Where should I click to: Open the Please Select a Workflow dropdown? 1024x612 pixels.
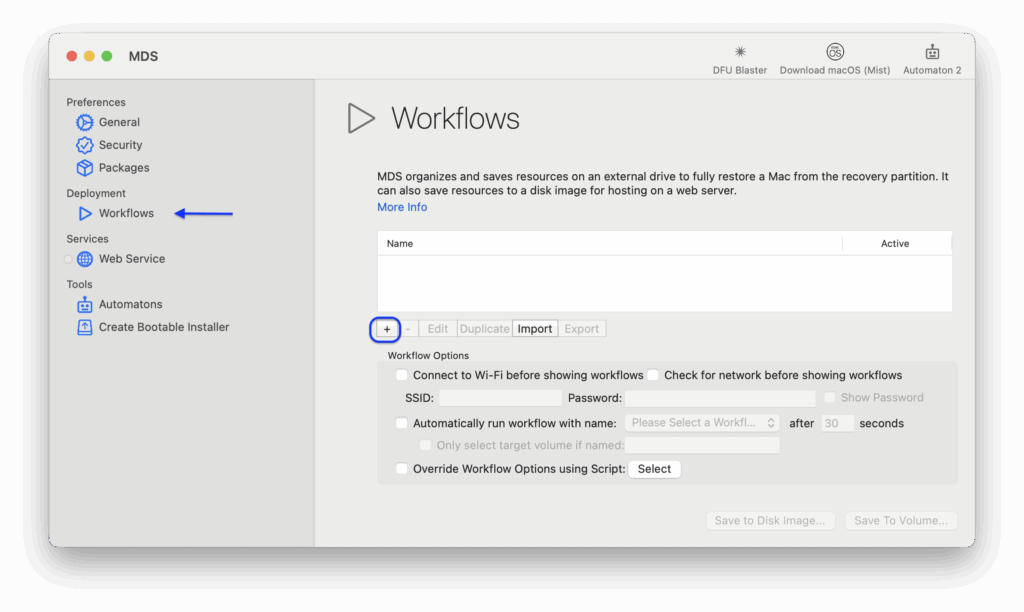pyautogui.click(x=702, y=423)
